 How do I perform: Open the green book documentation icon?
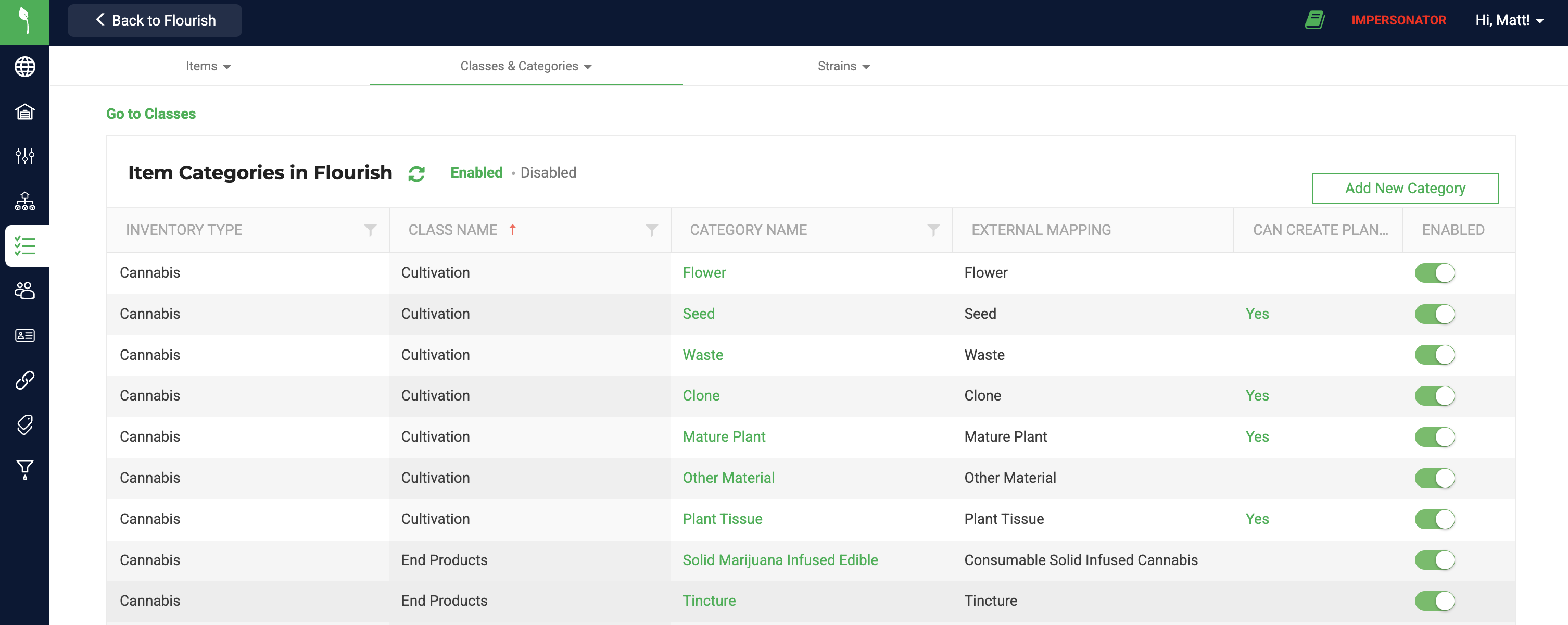tap(1314, 20)
